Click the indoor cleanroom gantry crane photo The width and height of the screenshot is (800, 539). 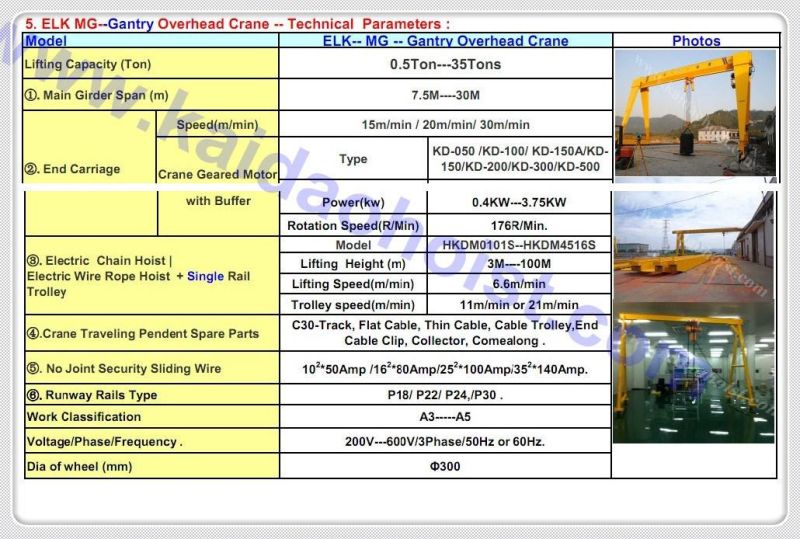[x=694, y=372]
